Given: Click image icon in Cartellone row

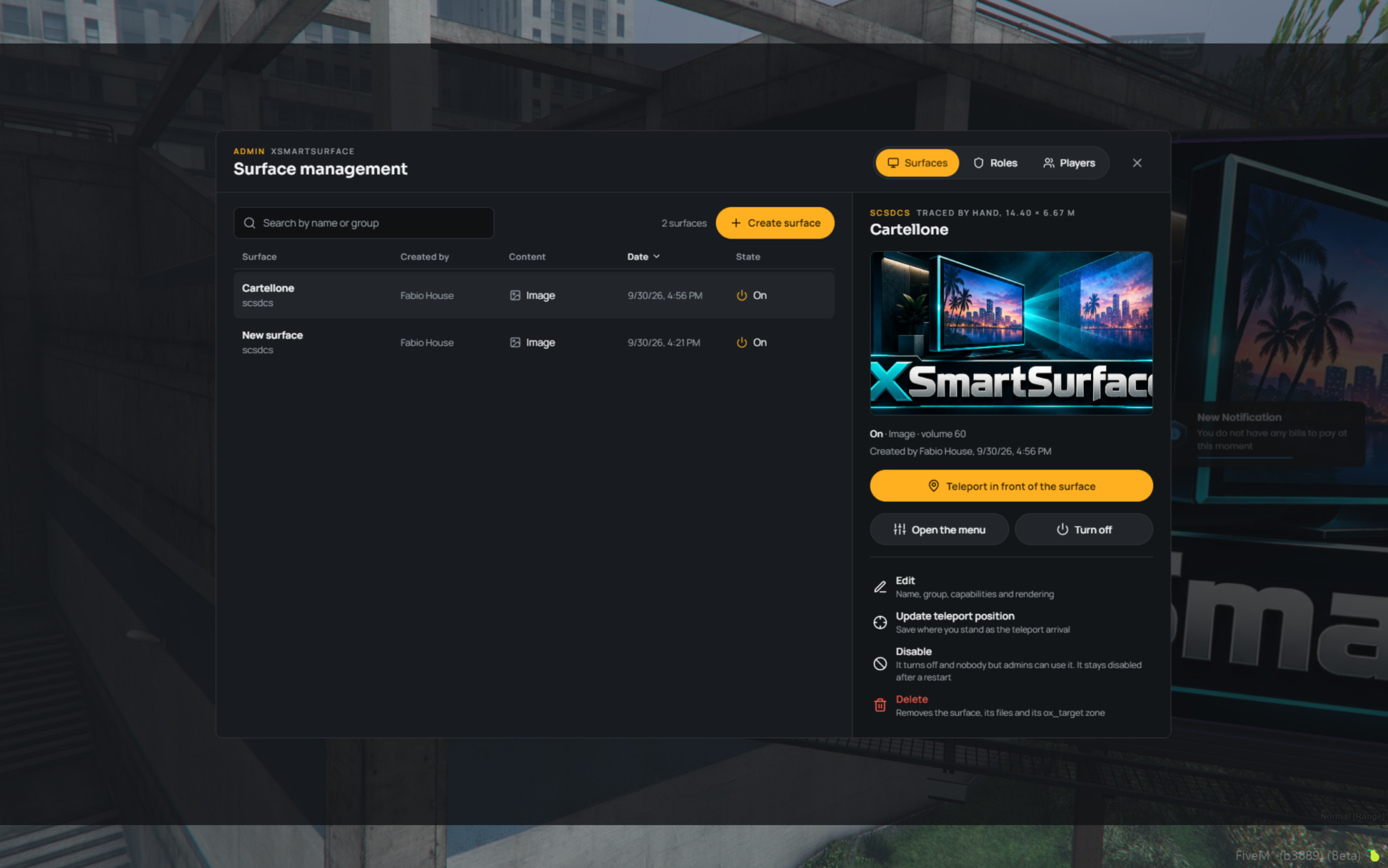Looking at the screenshot, I should [515, 296].
